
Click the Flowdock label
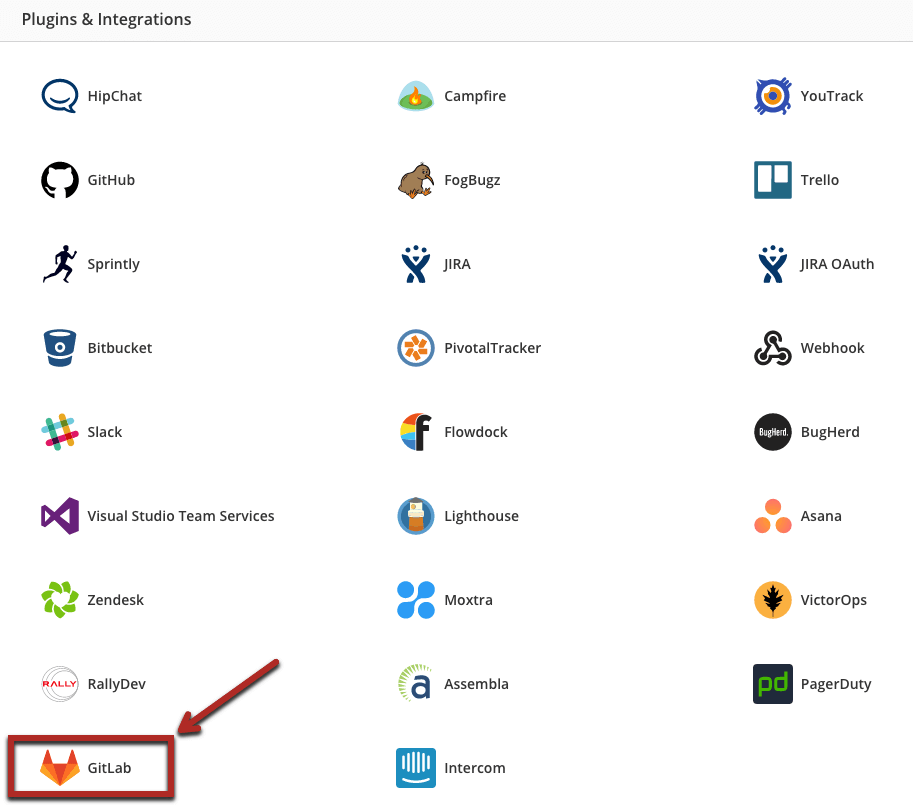(x=476, y=432)
